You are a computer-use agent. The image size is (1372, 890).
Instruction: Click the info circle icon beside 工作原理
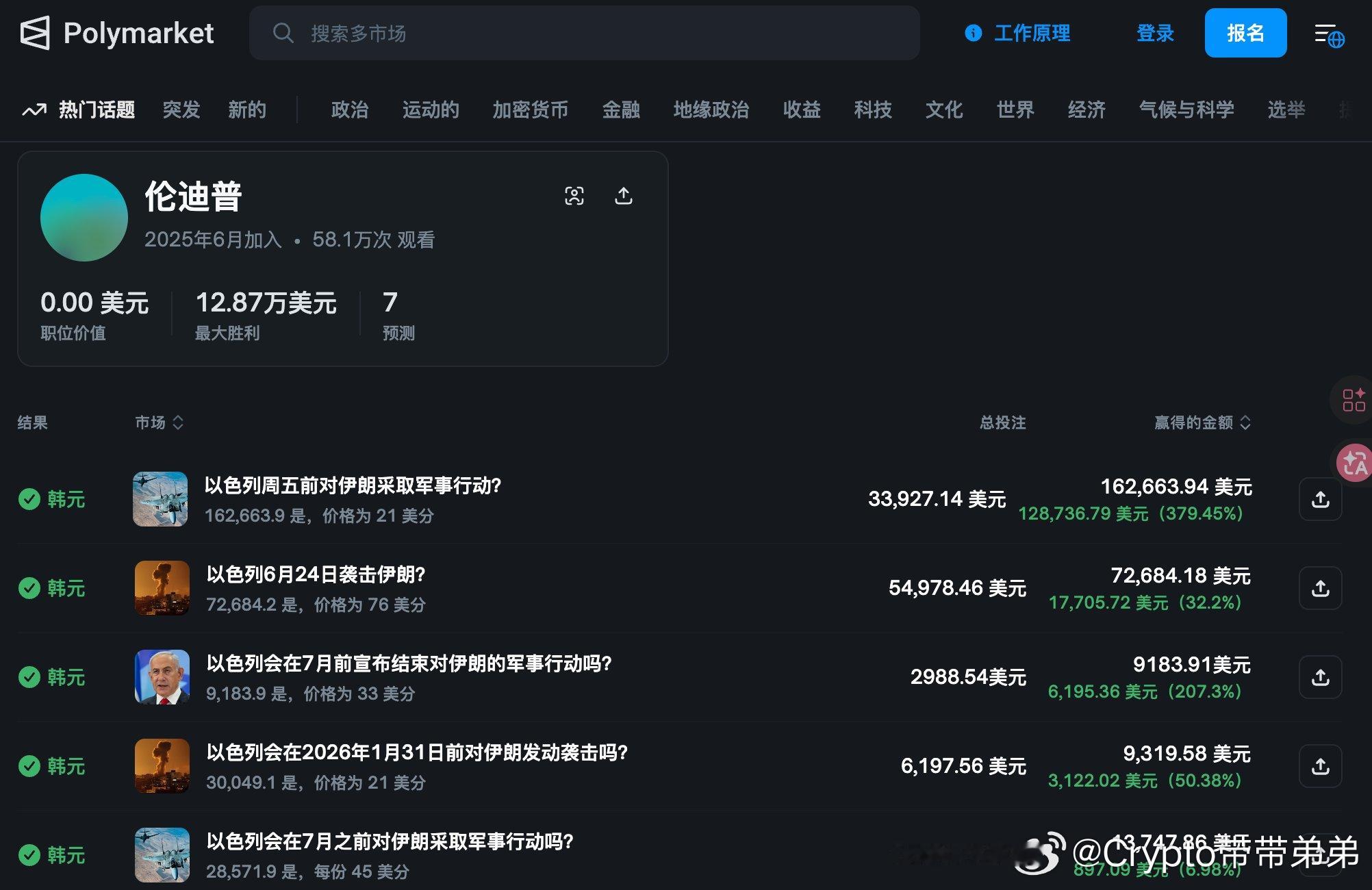tap(973, 33)
